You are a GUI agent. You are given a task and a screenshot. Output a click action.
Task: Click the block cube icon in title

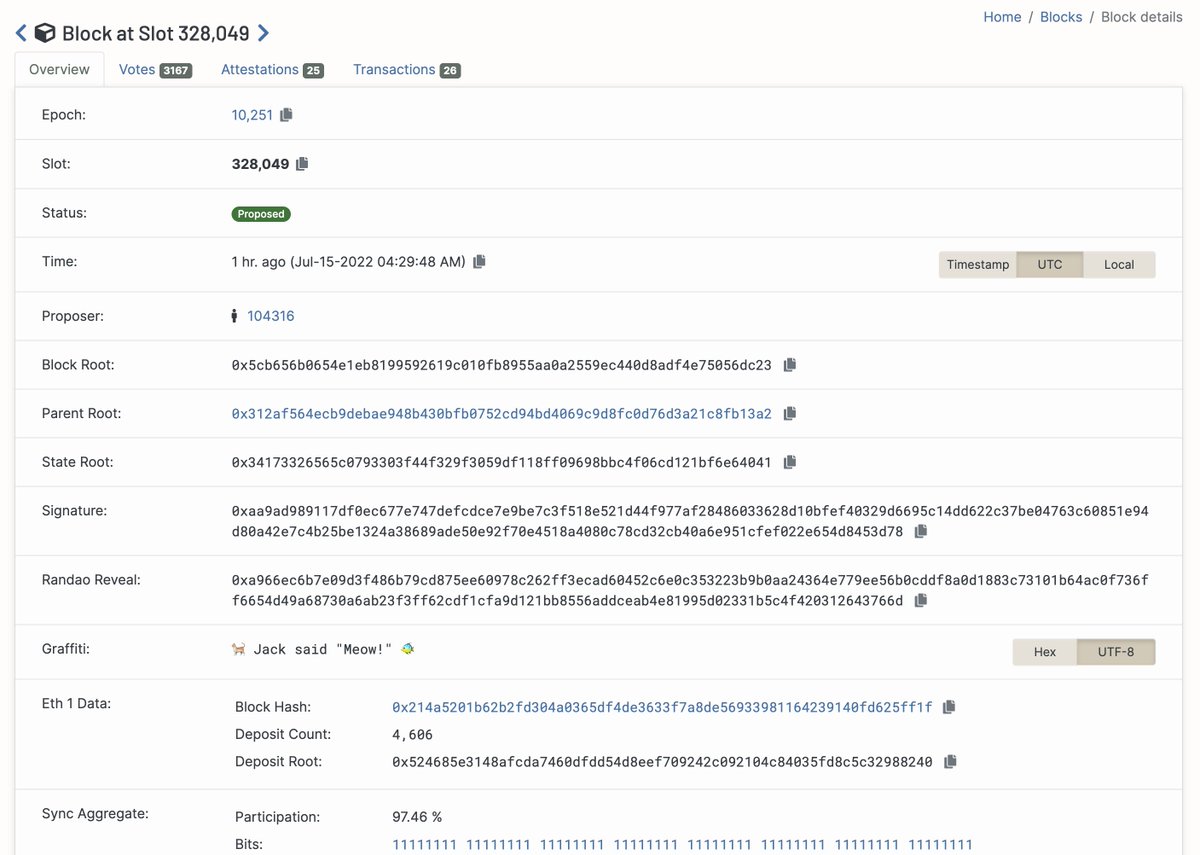pos(45,33)
